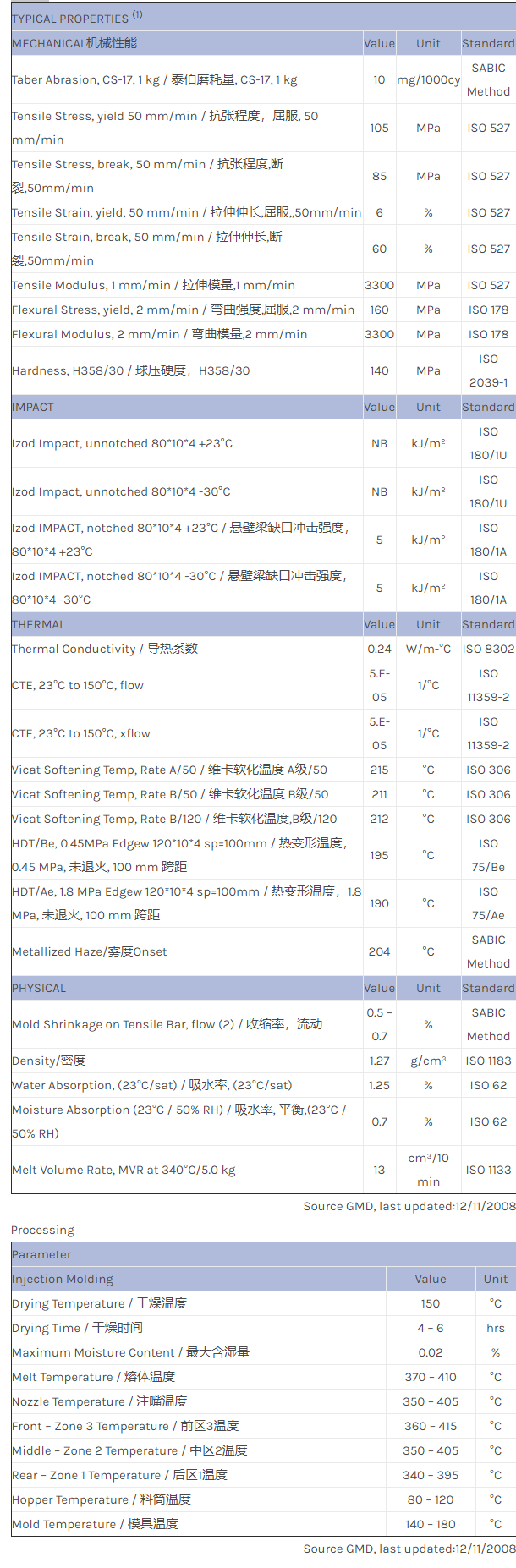Click the Metallized Haze Onset row
The image size is (516, 1568).
click(89, 951)
